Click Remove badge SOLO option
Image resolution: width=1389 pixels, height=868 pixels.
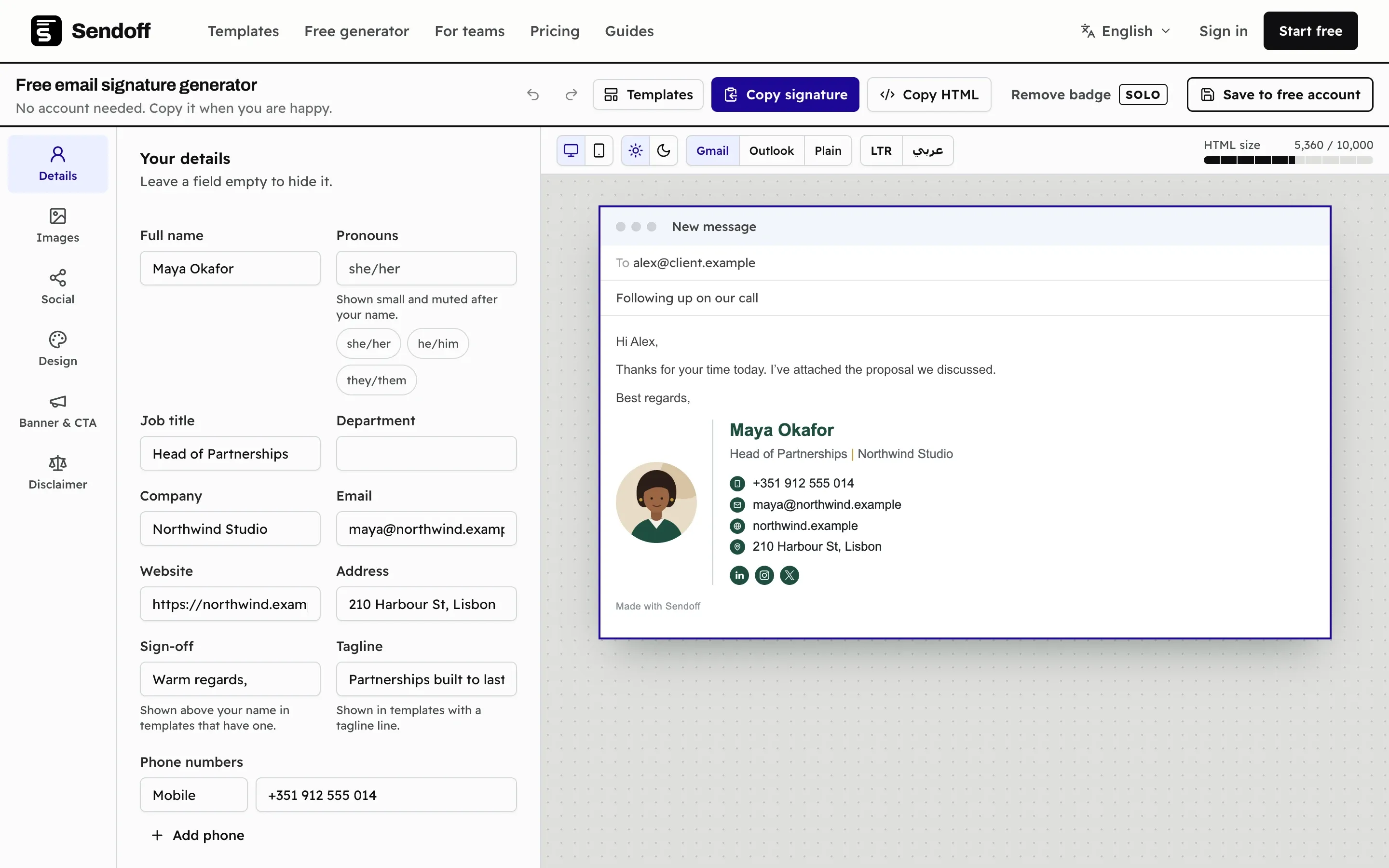pos(1089,95)
